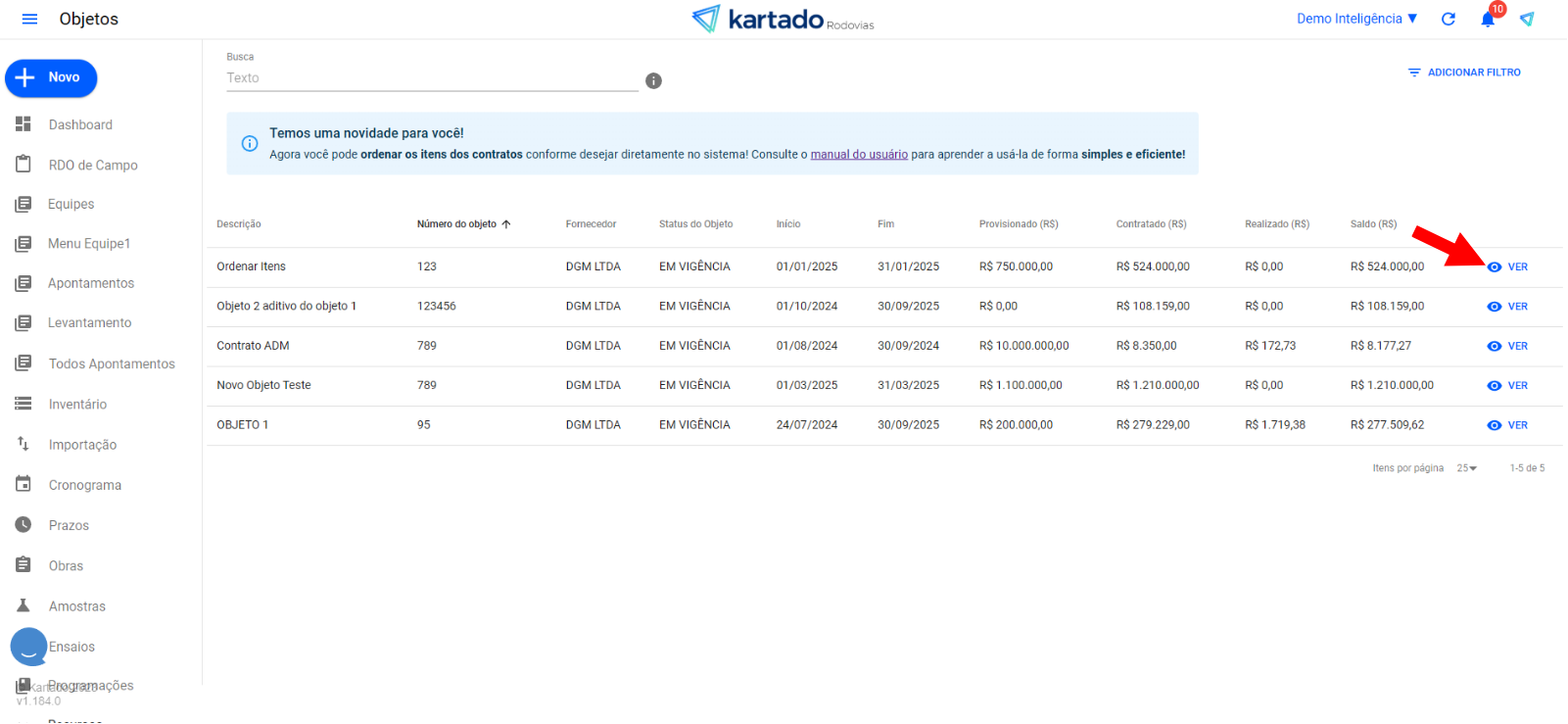The width and height of the screenshot is (1568, 724).
Task: Open the chat support bubble
Action: [x=28, y=647]
